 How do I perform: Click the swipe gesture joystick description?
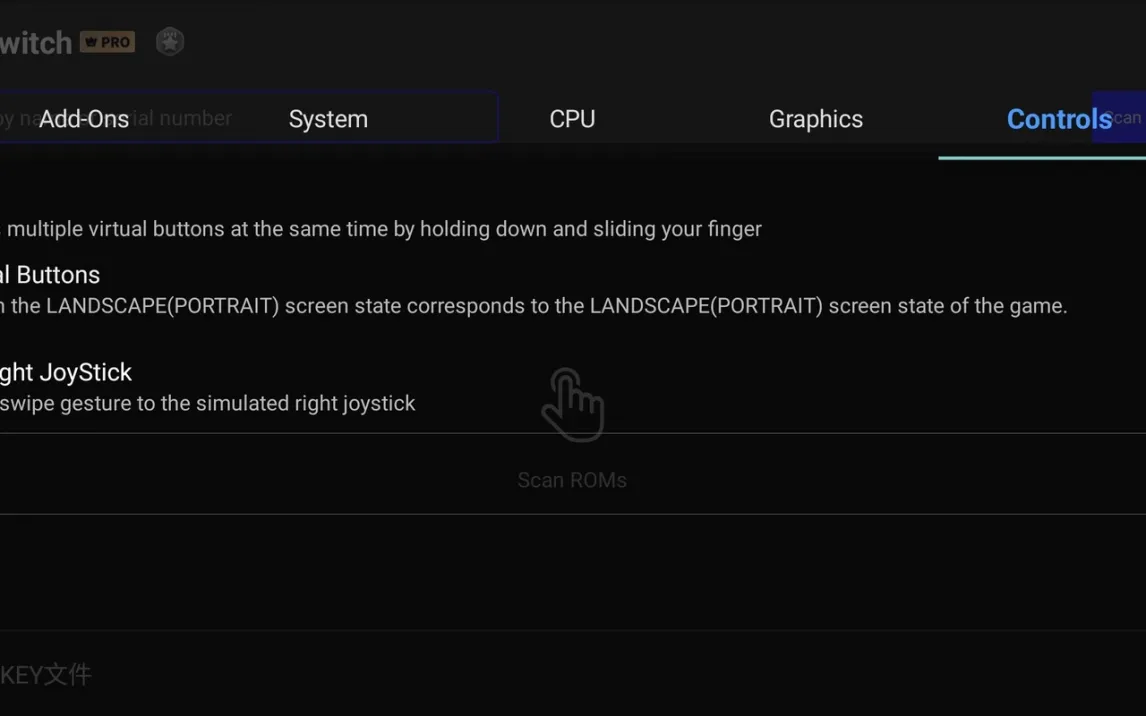[x=208, y=403]
